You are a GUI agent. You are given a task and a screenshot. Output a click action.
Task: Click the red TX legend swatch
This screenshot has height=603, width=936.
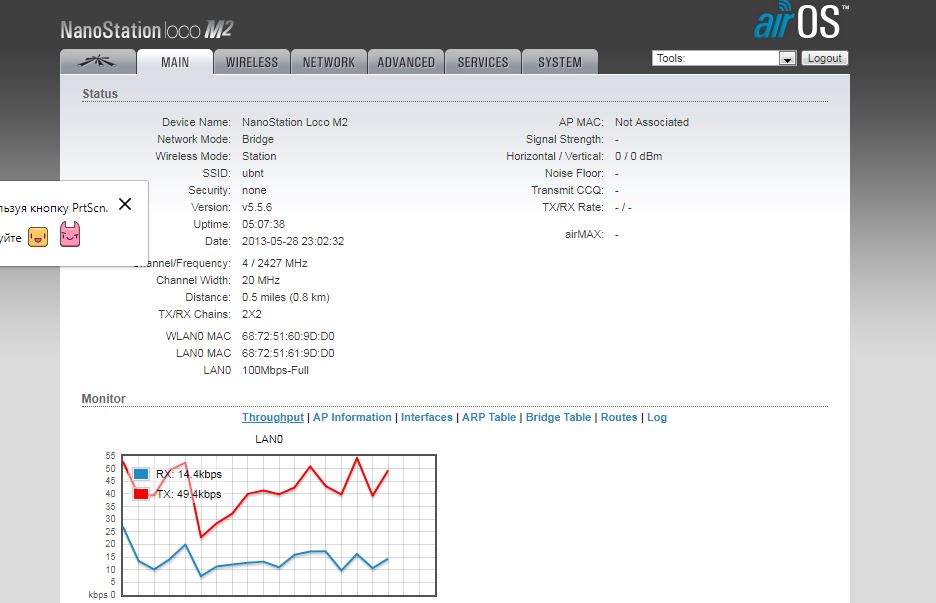click(141, 494)
